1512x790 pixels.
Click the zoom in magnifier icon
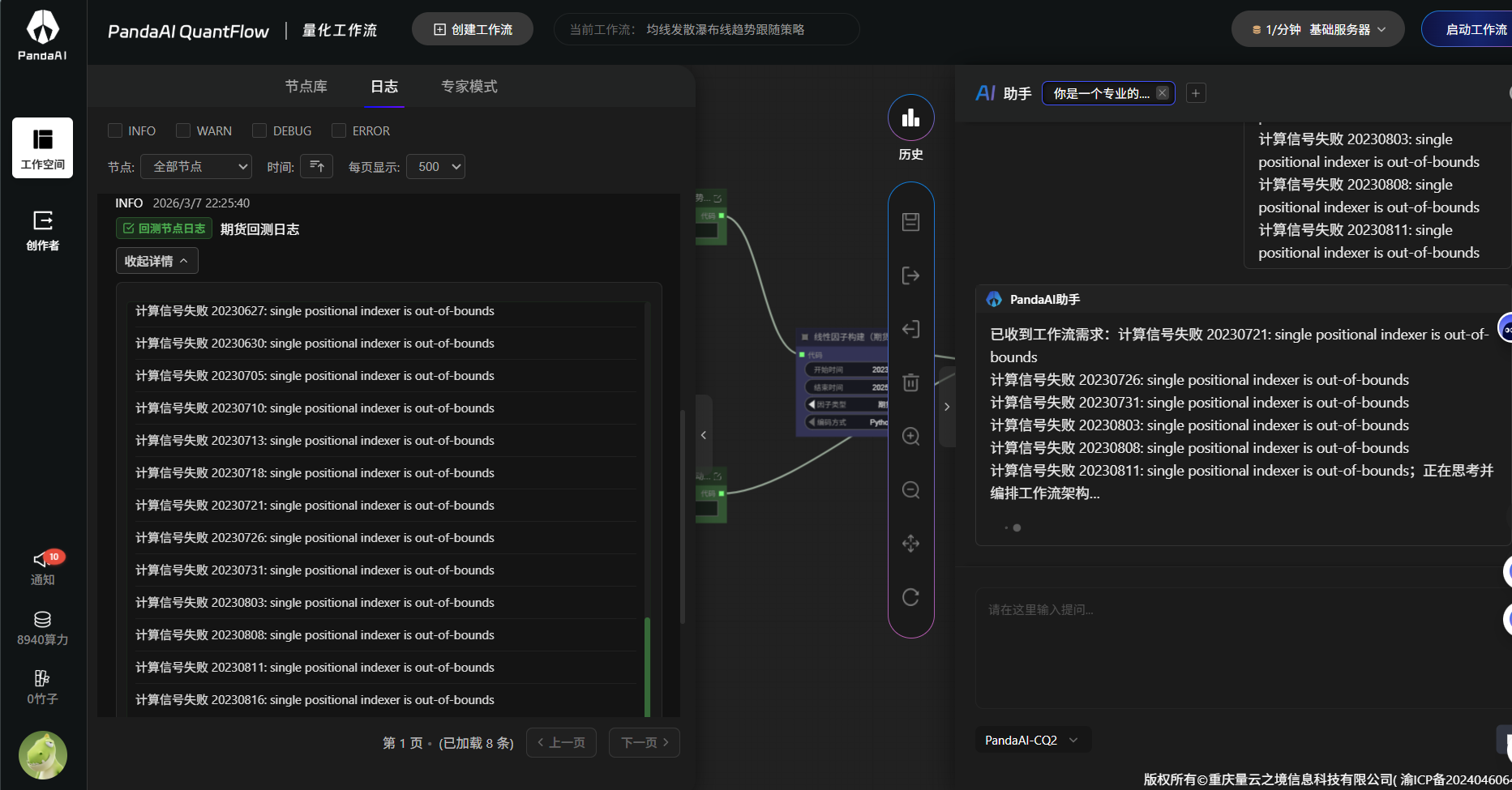click(x=910, y=436)
